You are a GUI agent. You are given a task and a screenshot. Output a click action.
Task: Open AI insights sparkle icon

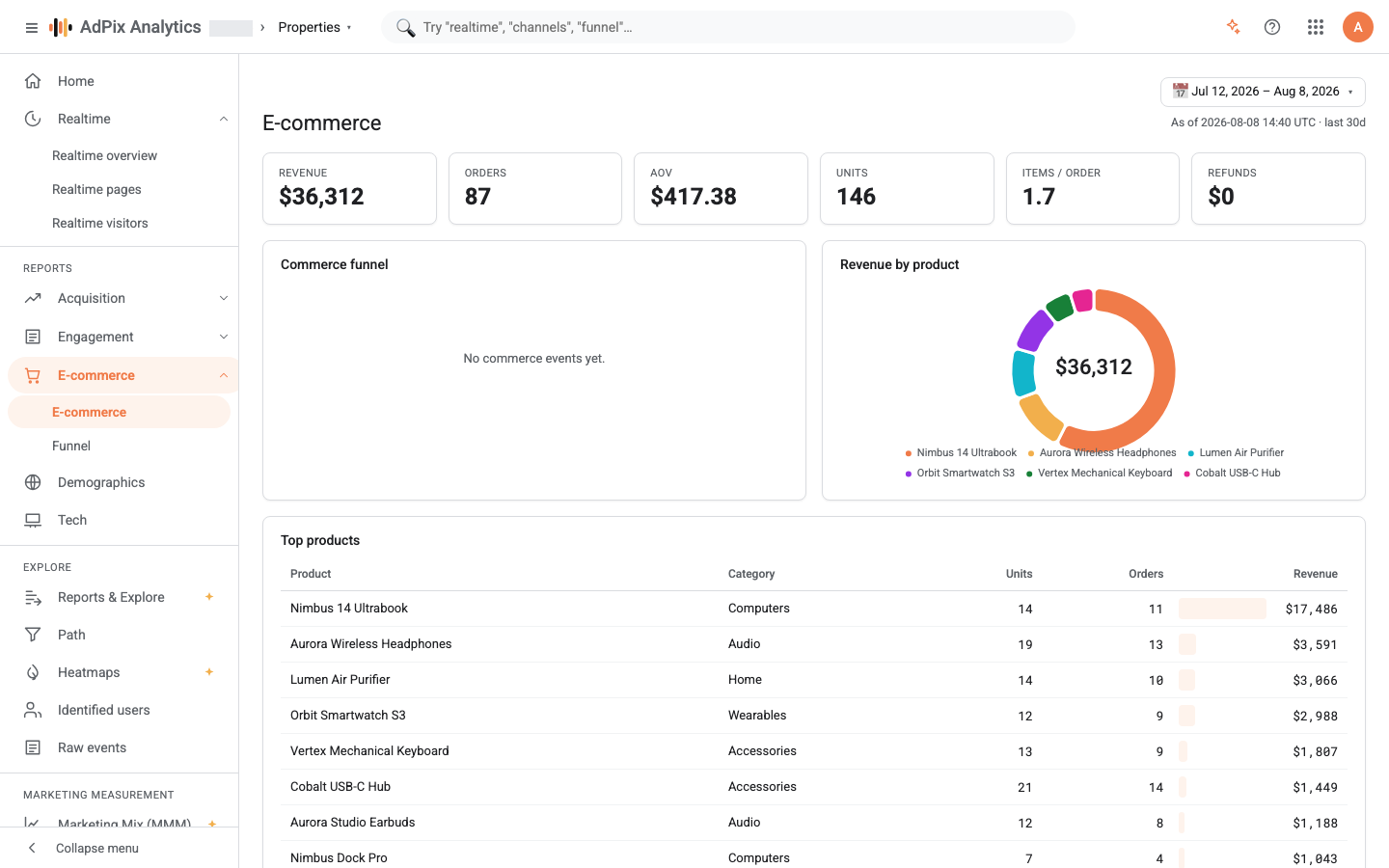pyautogui.click(x=1233, y=27)
